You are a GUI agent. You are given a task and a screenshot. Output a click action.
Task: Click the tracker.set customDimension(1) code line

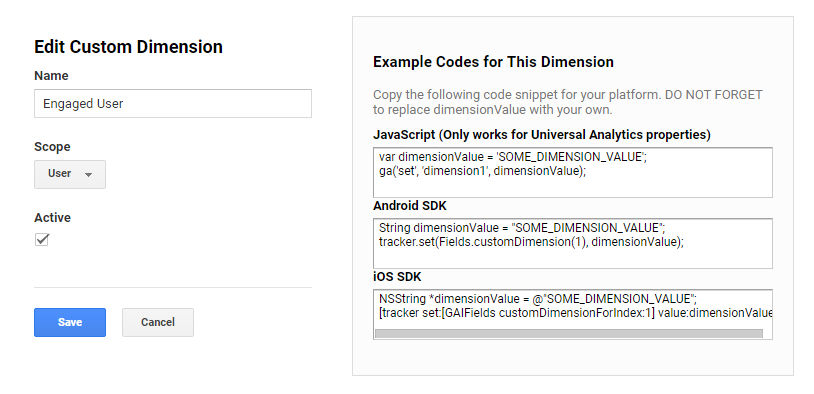pyautogui.click(x=532, y=242)
